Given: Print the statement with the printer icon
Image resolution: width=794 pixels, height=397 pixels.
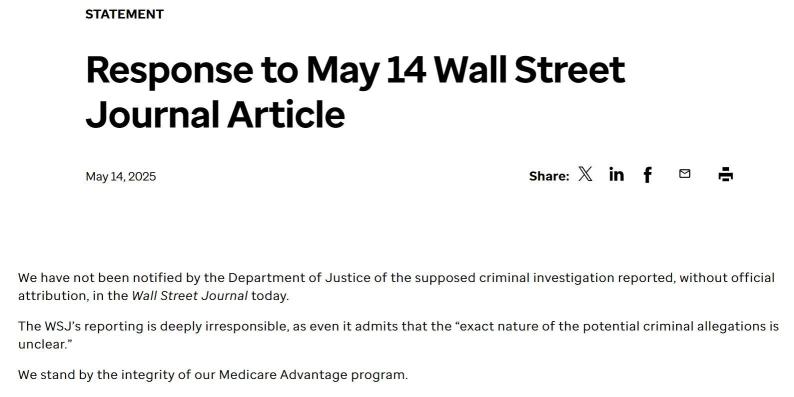Looking at the screenshot, I should click(x=726, y=174).
